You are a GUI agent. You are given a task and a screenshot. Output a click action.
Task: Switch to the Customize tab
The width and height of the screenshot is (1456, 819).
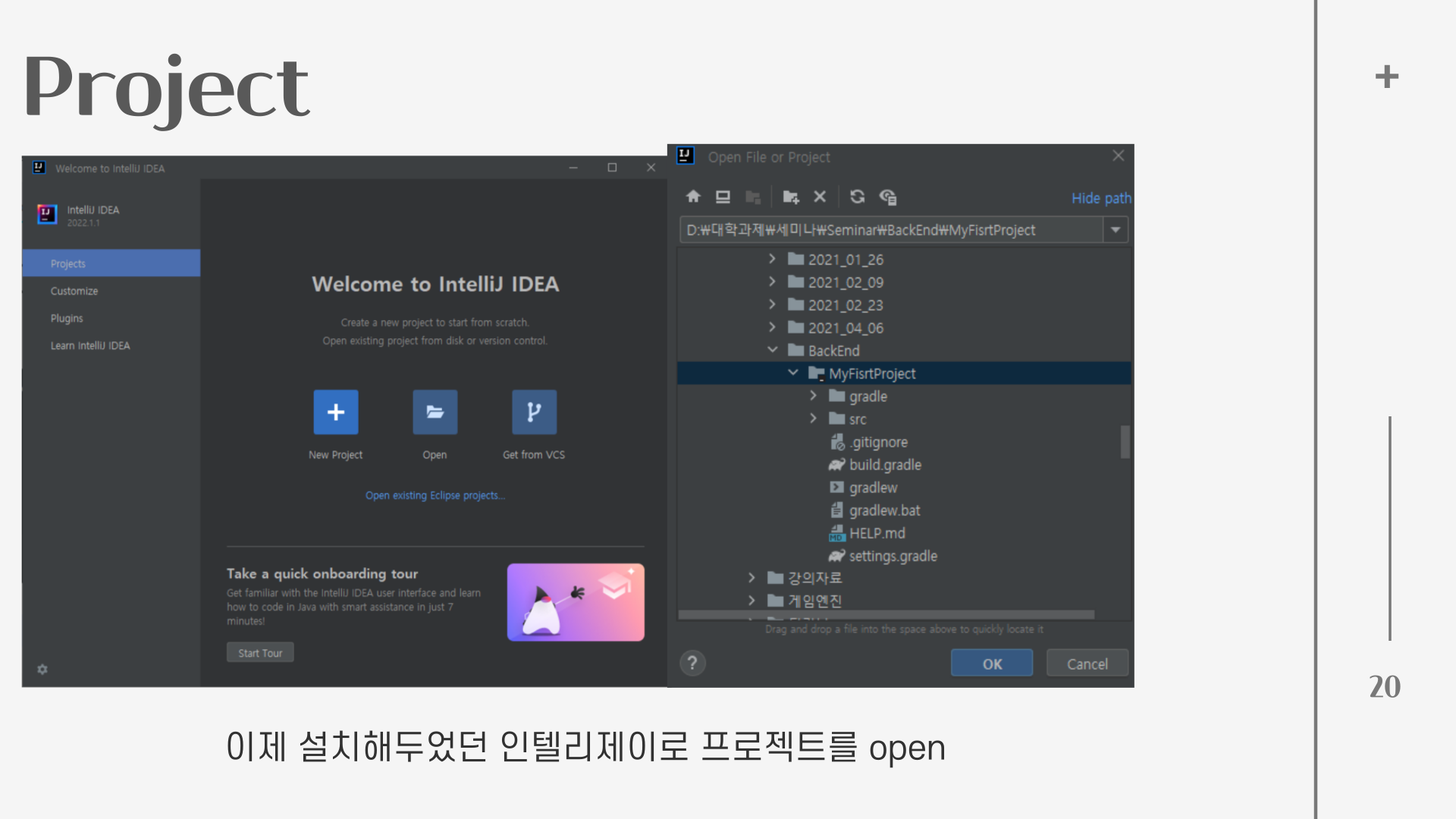[x=74, y=291]
